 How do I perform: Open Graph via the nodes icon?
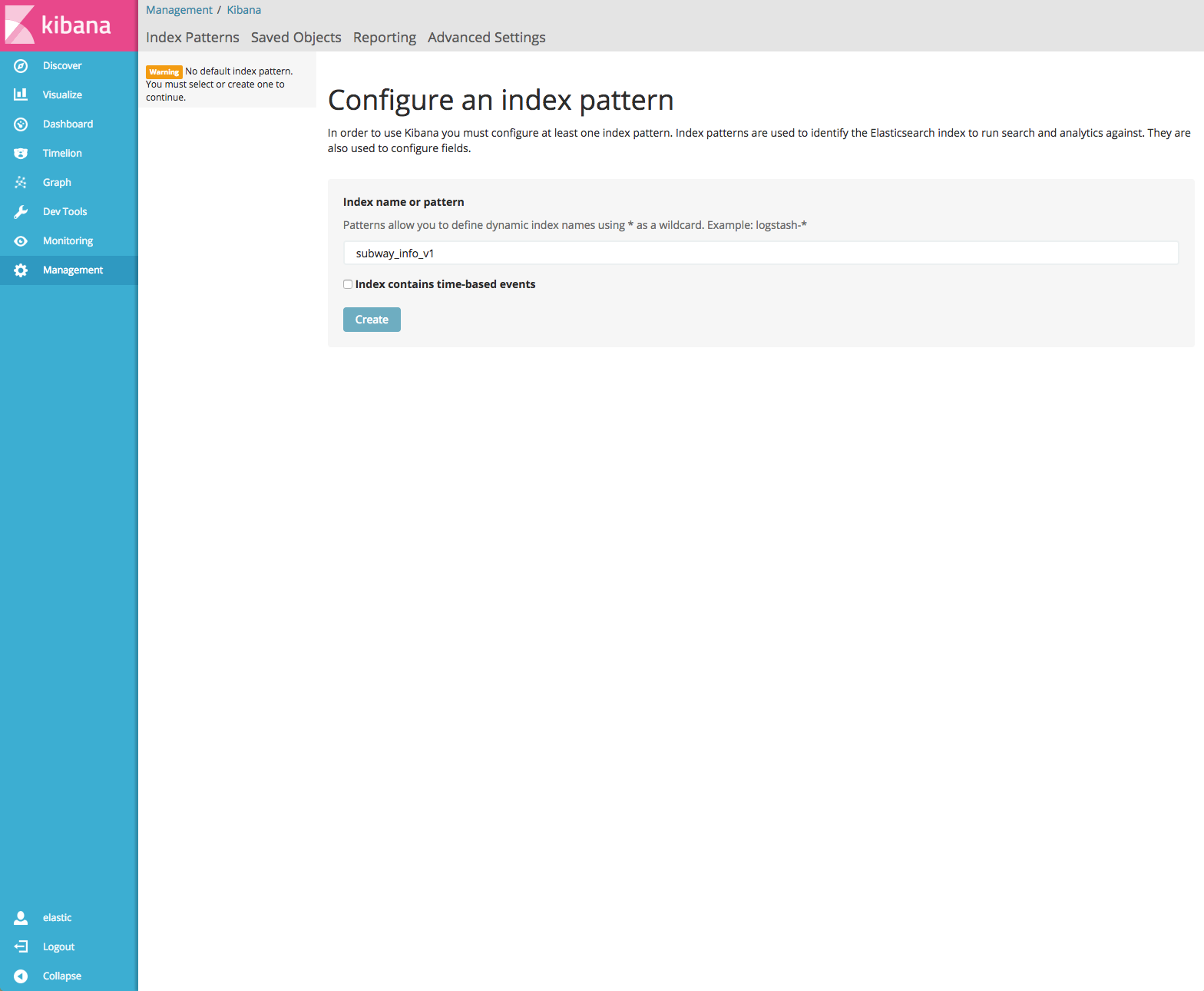tap(21, 183)
